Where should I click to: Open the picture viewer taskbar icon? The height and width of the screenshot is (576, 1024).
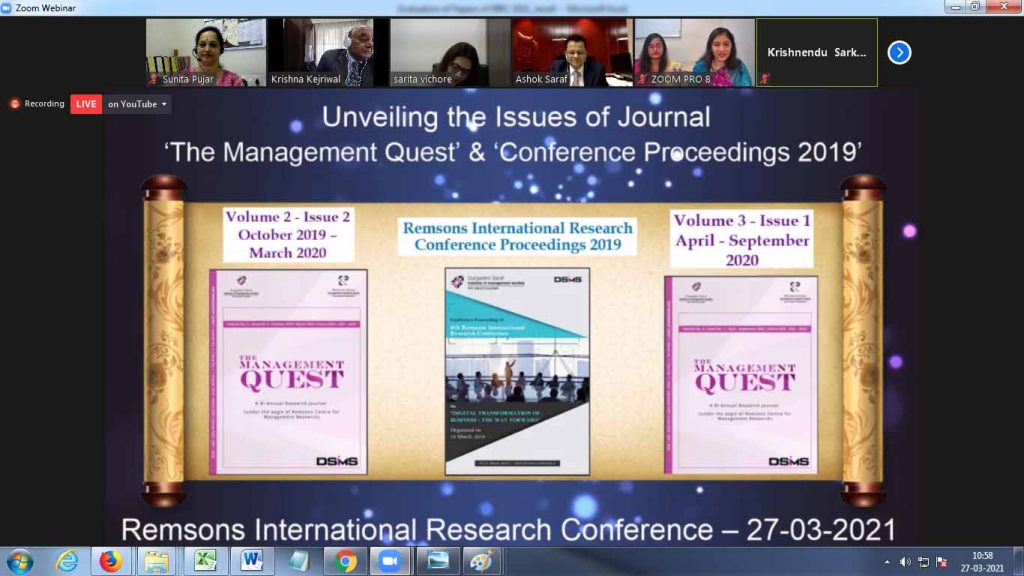coord(438,561)
